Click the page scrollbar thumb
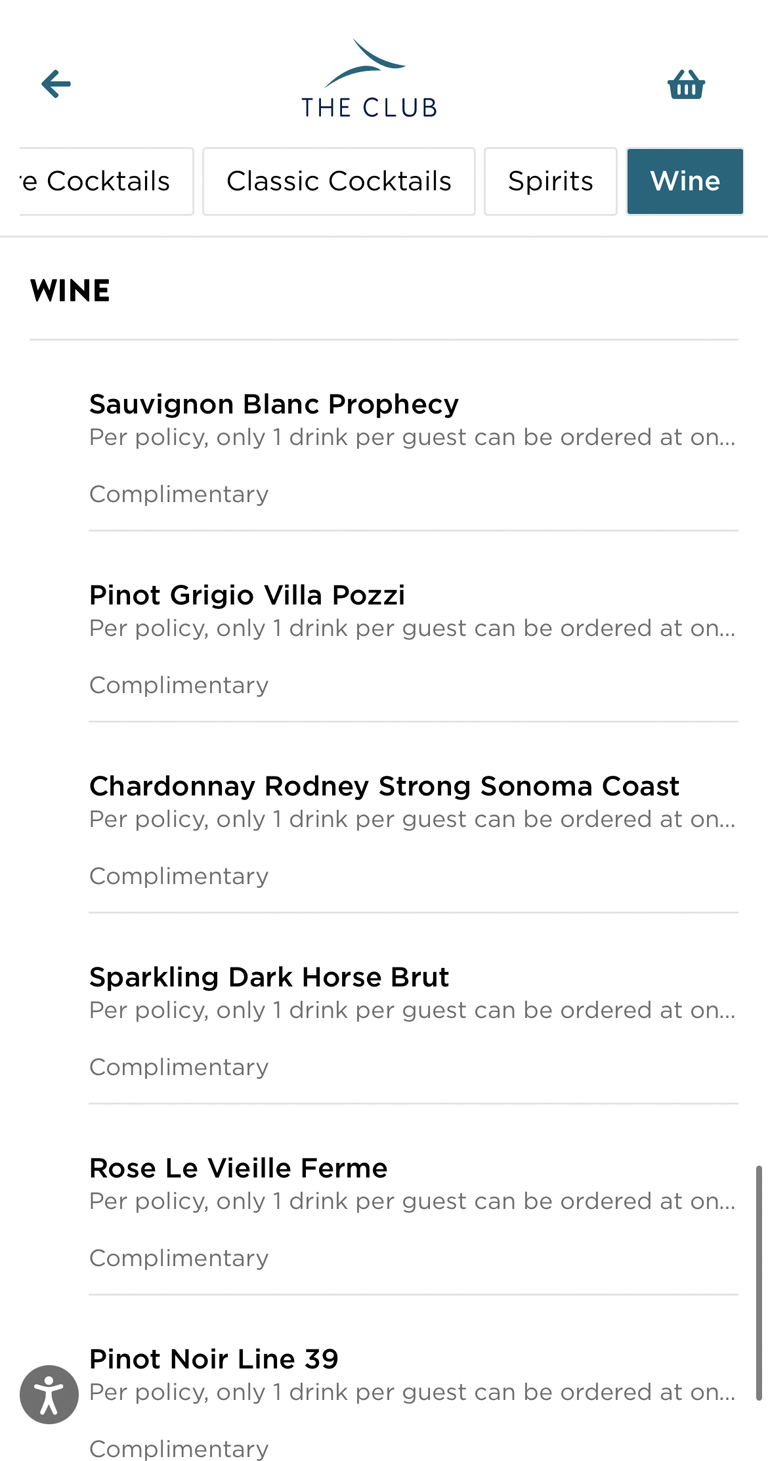 point(759,1282)
